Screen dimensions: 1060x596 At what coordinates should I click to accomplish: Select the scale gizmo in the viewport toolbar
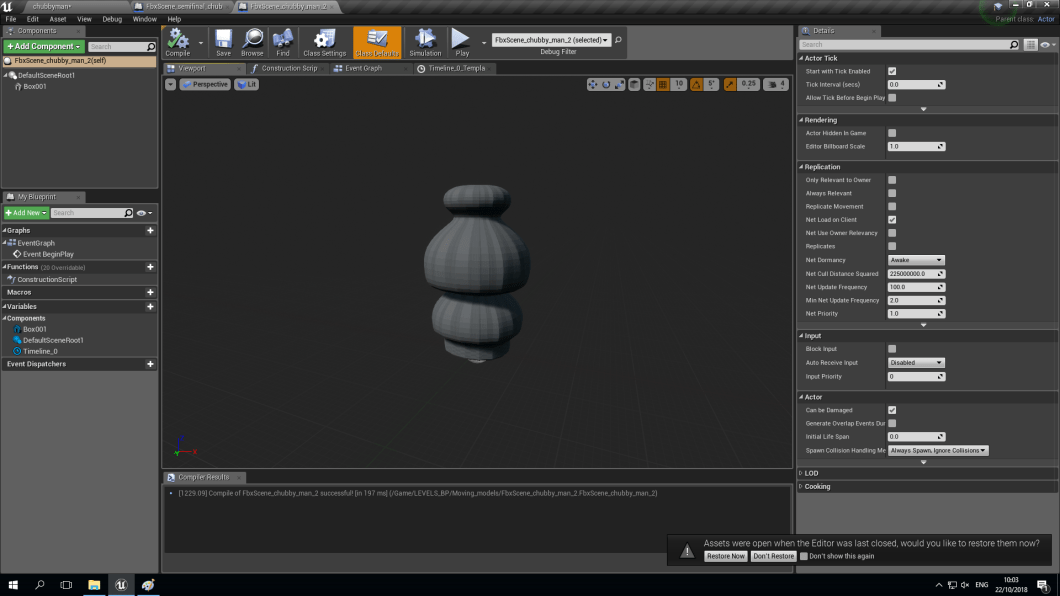click(x=619, y=84)
